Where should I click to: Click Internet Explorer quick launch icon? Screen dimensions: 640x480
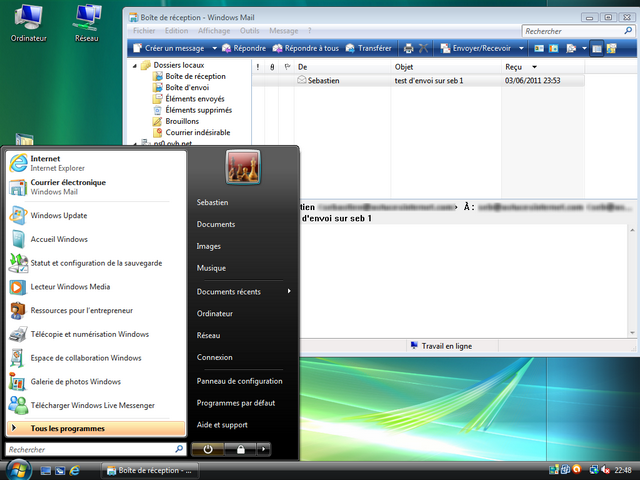coord(74,471)
